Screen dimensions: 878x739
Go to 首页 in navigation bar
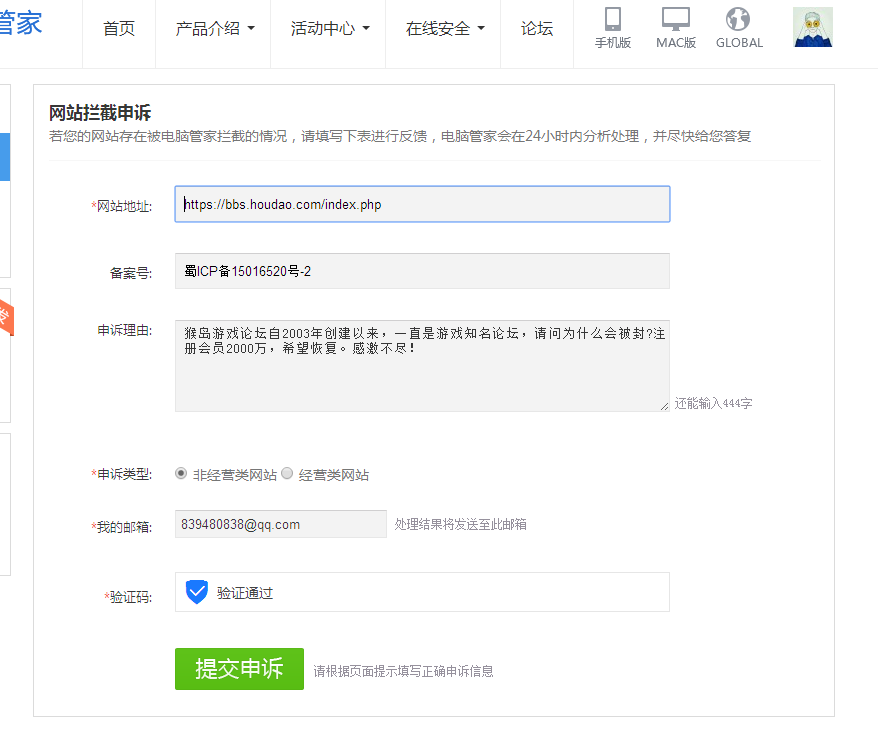[119, 28]
